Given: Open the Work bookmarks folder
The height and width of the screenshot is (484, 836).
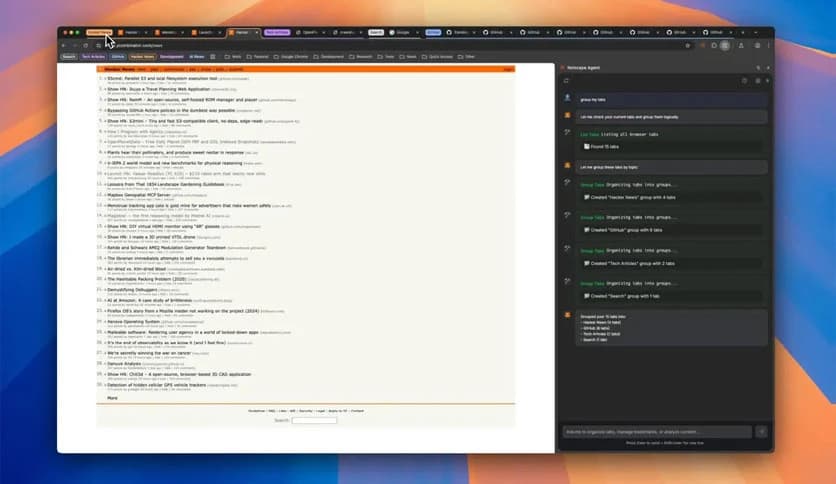Looking at the screenshot, I should (233, 57).
